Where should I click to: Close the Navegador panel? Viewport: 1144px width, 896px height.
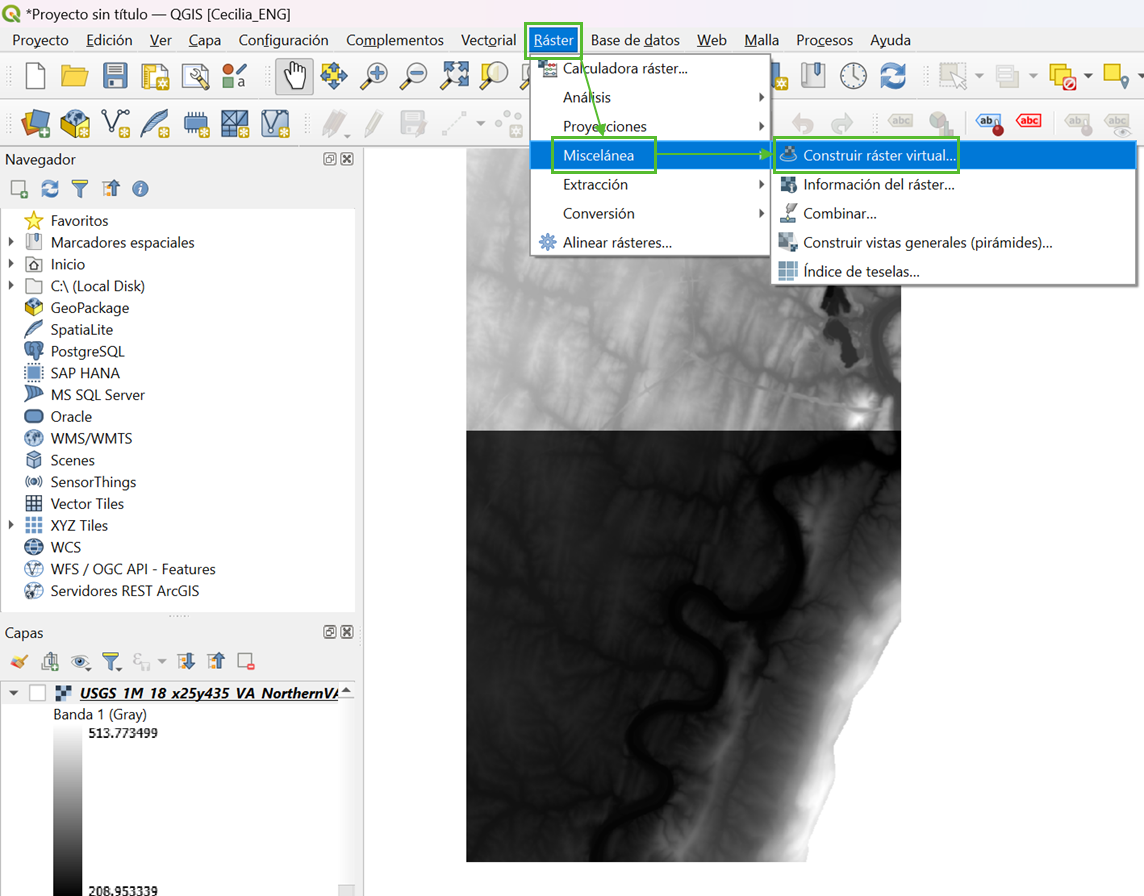coord(347,159)
